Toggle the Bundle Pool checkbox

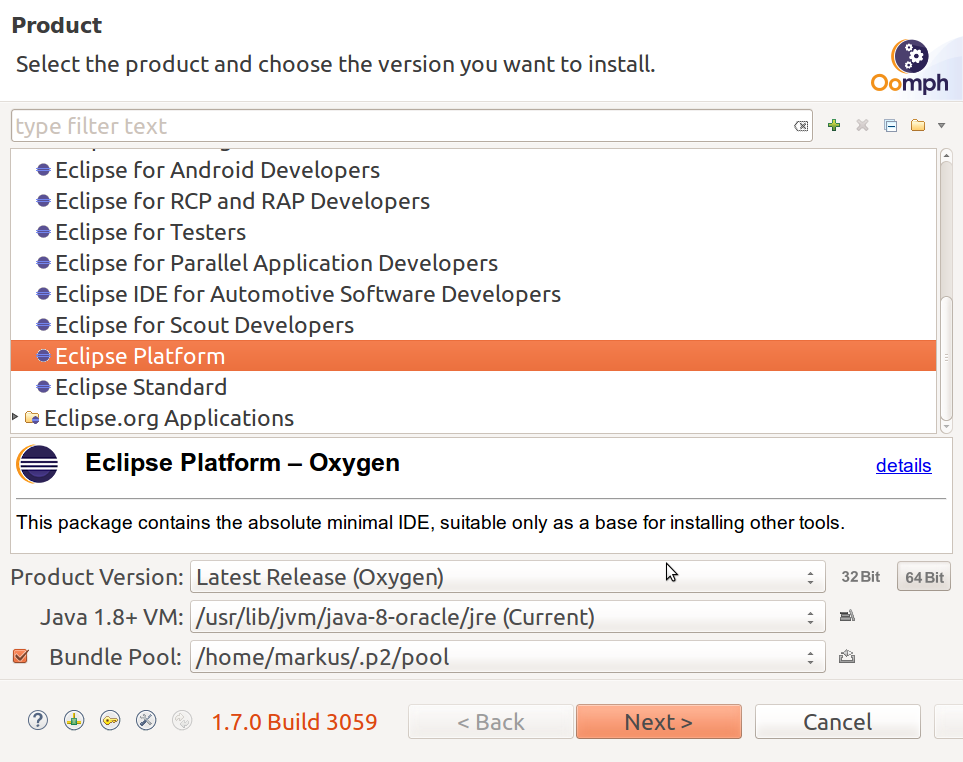[21, 656]
